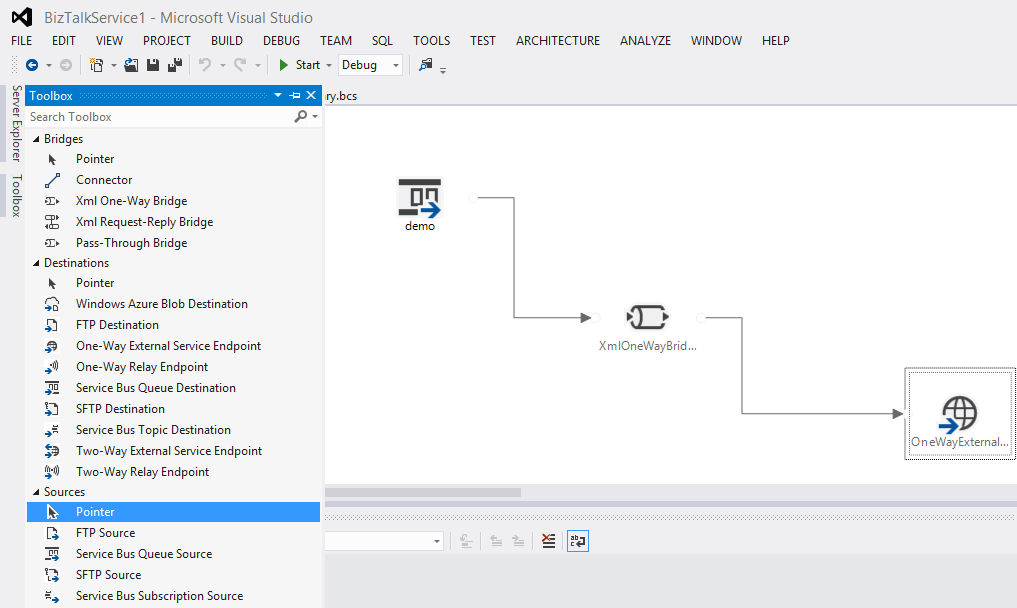Open the BUILD menu
The width and height of the screenshot is (1017, 608).
coord(227,41)
